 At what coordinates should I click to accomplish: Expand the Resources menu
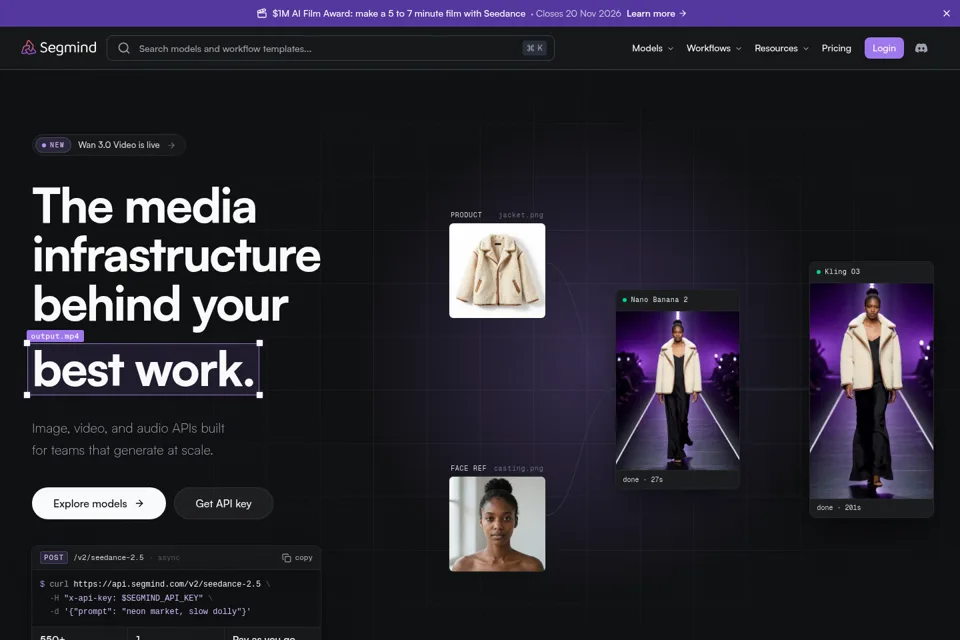(781, 48)
